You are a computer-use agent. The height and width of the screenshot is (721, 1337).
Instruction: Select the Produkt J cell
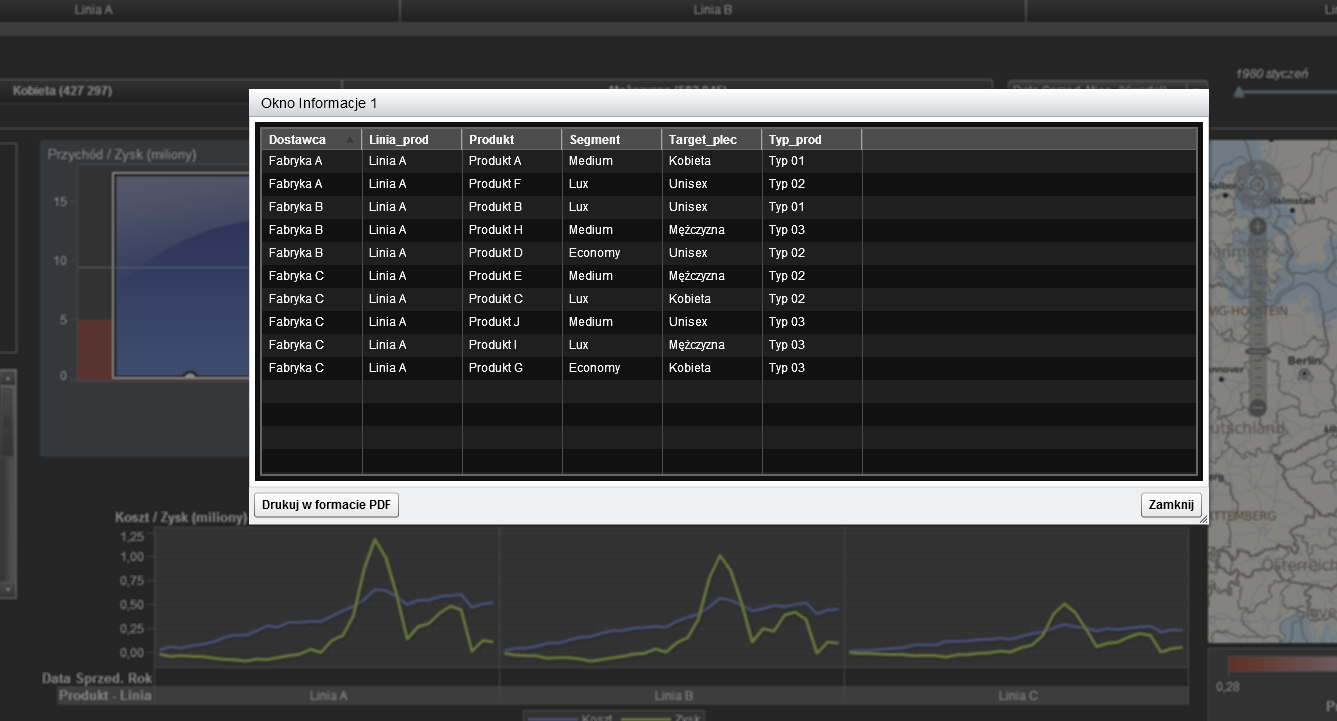click(511, 322)
